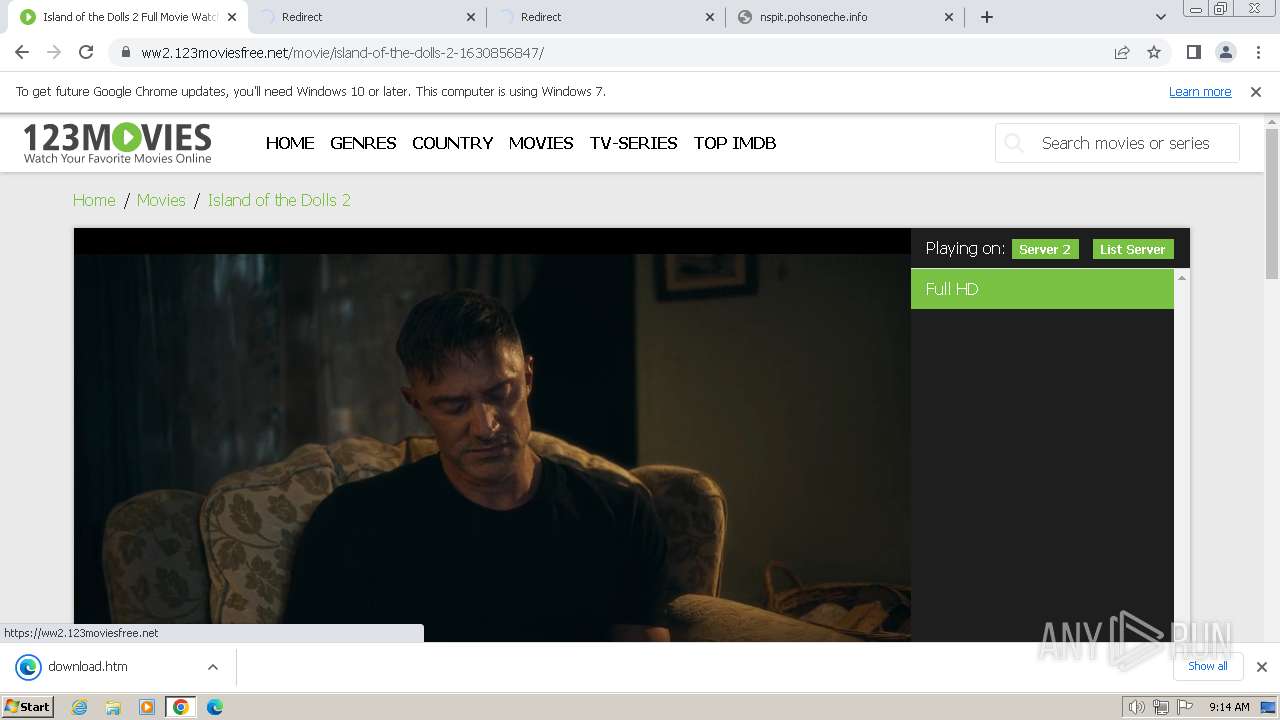
Task: Close the nspit.pohsoneche.info tab
Action: (x=949, y=17)
